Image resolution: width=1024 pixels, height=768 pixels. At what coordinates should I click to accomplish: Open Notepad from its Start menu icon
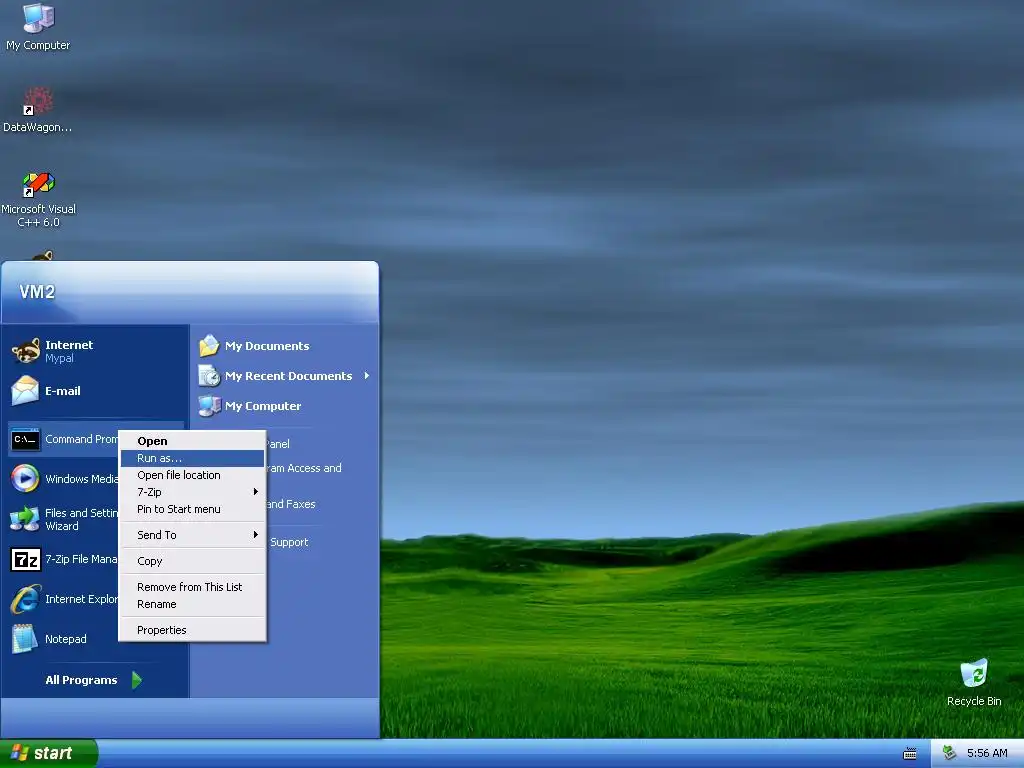25,639
